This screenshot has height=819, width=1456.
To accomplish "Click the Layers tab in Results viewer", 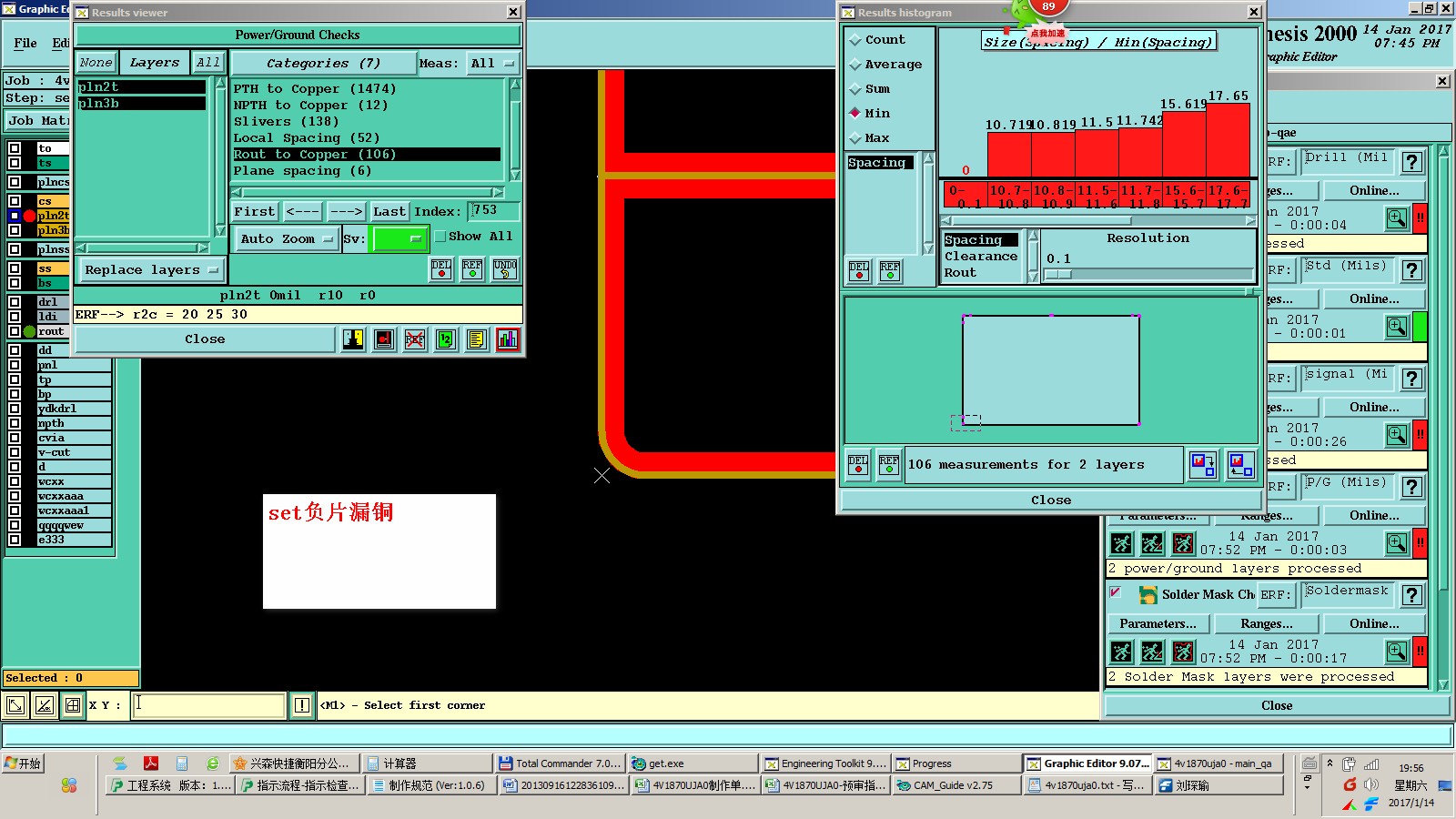I will pyautogui.click(x=155, y=63).
